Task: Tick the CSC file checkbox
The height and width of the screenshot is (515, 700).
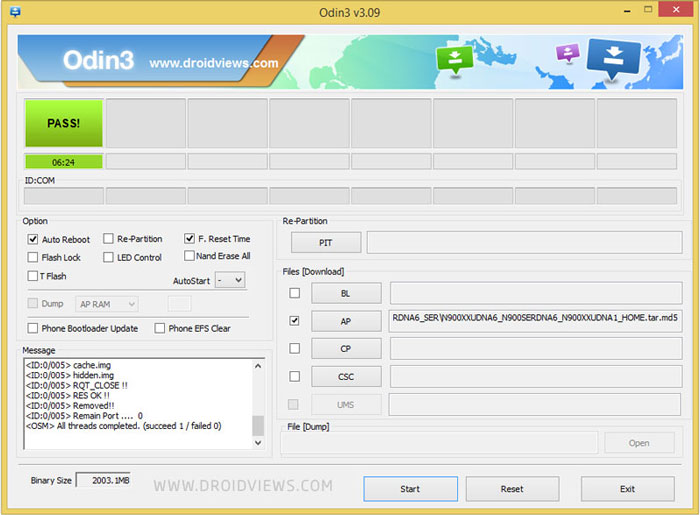Action: click(295, 377)
